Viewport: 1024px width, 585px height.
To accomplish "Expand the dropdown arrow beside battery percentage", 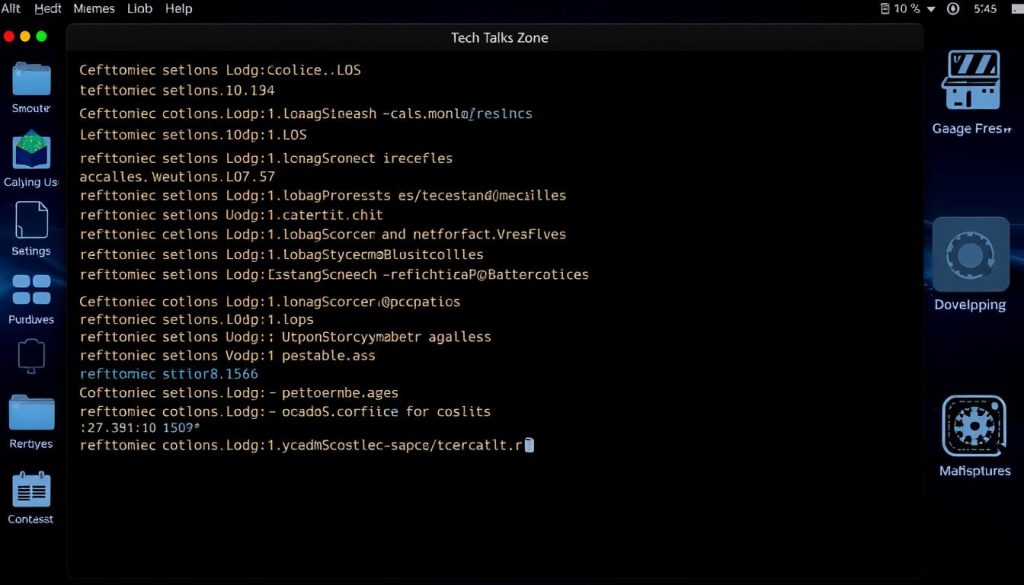I will 931,9.
